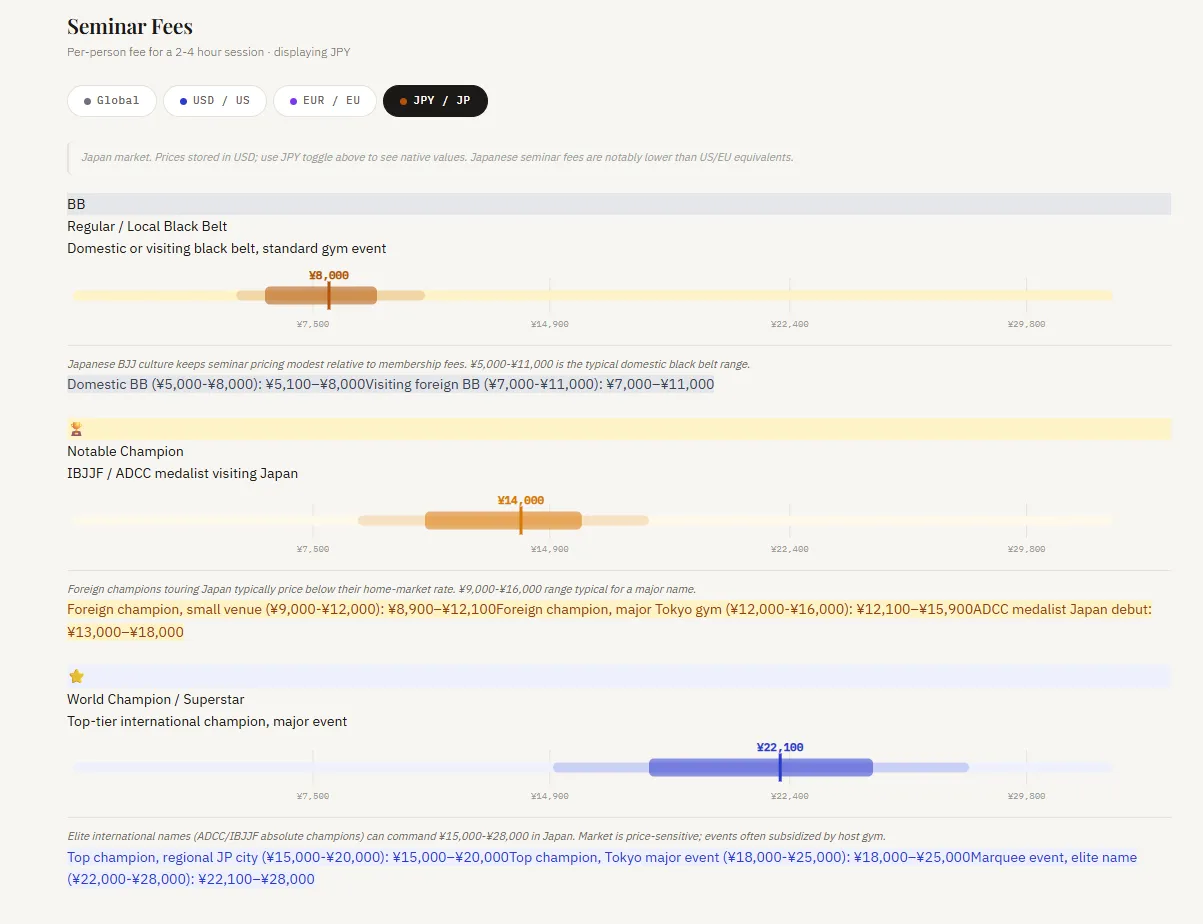Click the ¥14,000 median marker label
This screenshot has height=924, width=1203.
point(521,500)
